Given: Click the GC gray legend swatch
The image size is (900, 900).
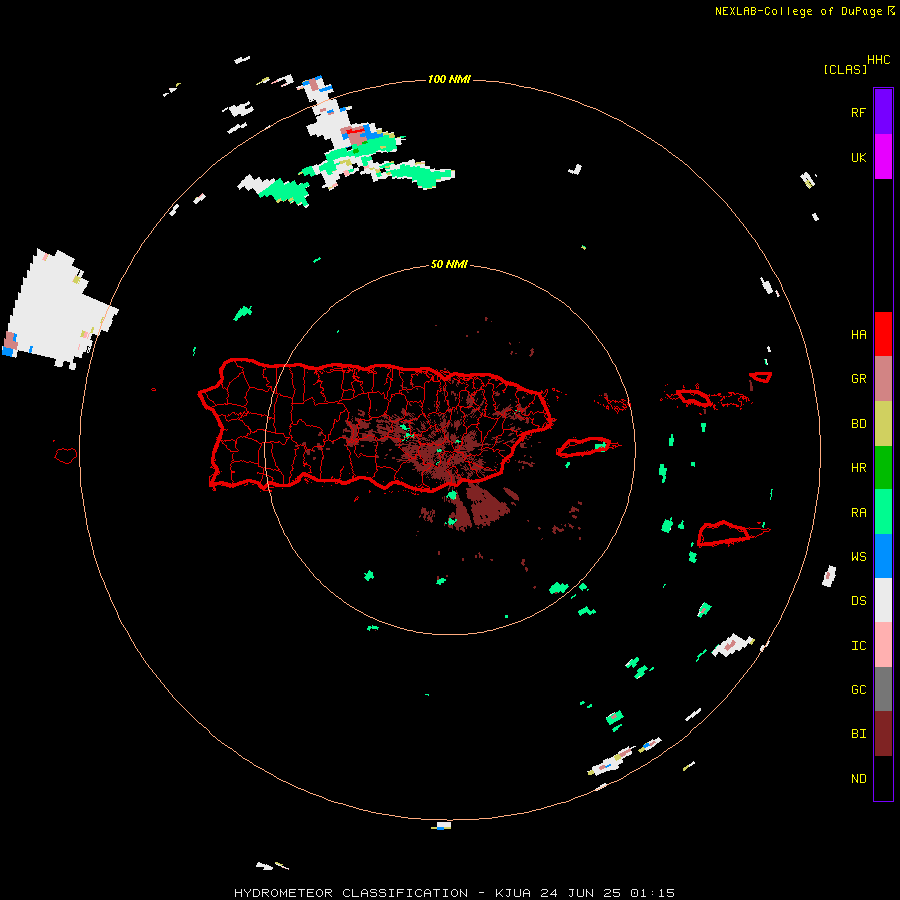Looking at the screenshot, I should 883,689.
